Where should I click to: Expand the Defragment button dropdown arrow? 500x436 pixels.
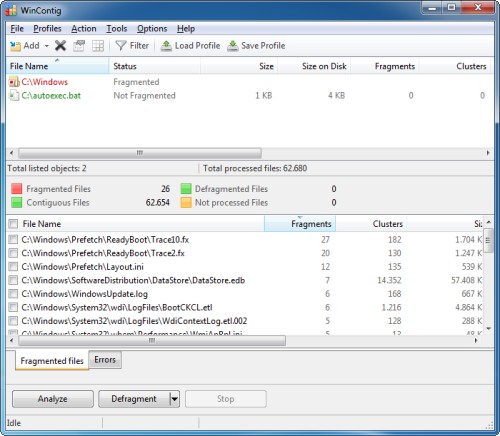[x=175, y=399]
